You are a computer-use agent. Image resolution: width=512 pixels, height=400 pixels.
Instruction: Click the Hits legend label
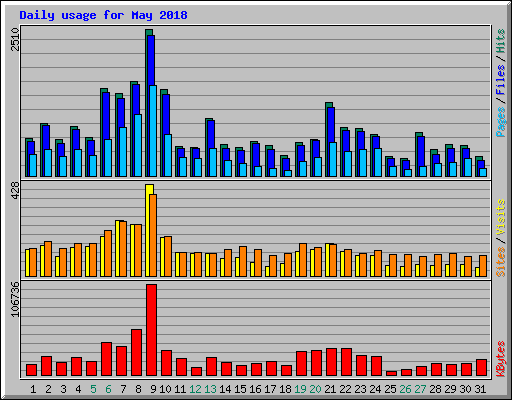pos(501,41)
